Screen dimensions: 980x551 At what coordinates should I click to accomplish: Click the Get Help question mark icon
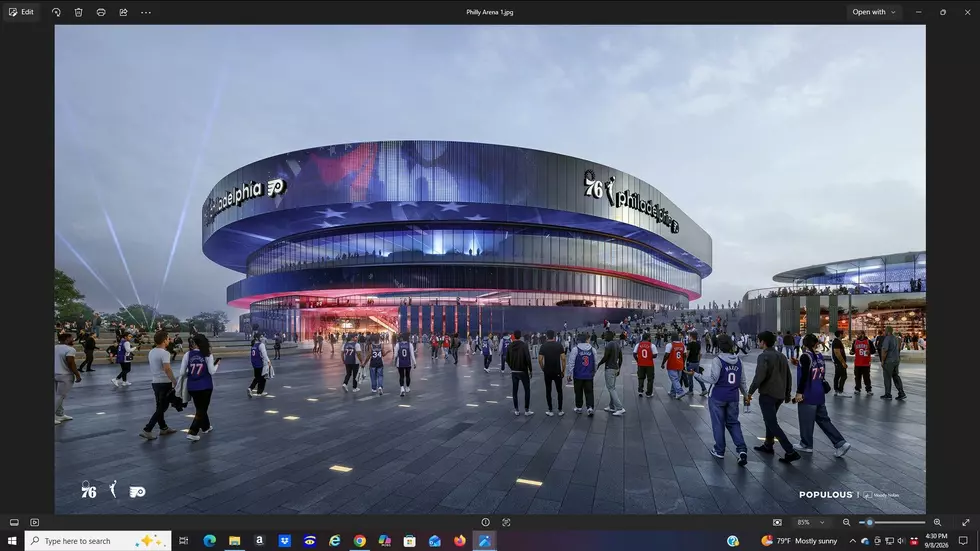coord(733,540)
